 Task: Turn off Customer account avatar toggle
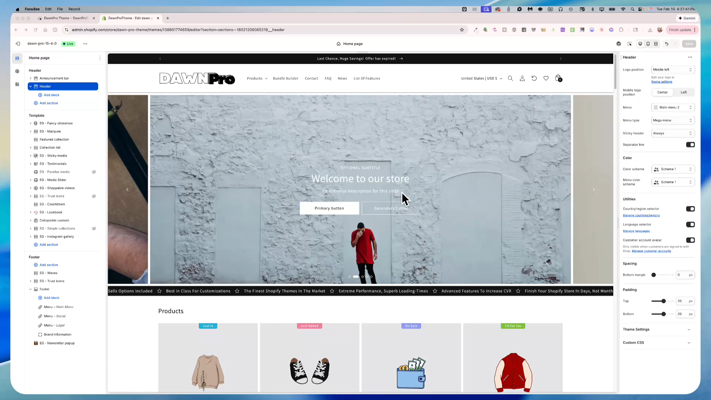(x=690, y=240)
